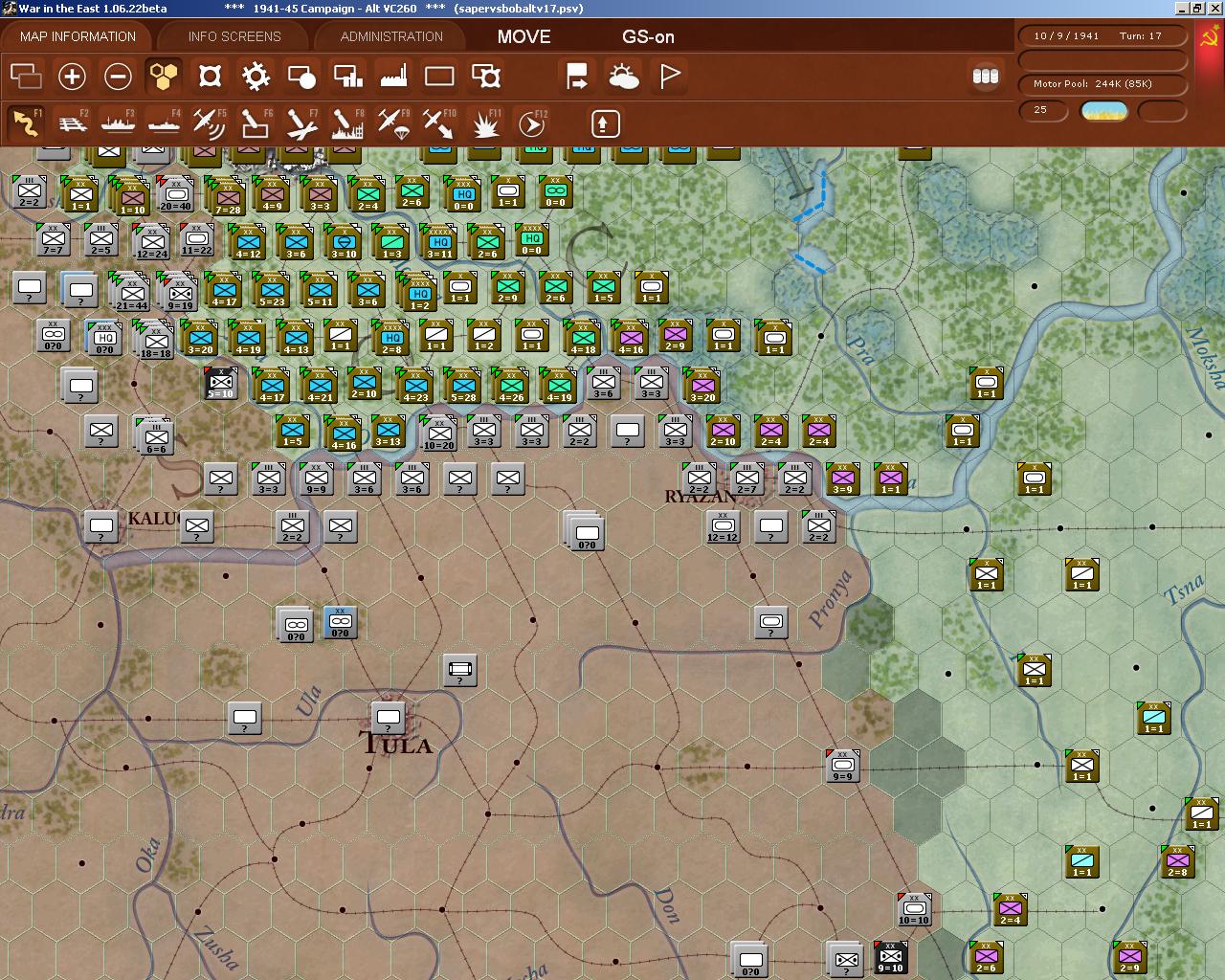Click the F12 circular arrow icon
Image resolution: width=1225 pixels, height=980 pixels.
pos(532,123)
